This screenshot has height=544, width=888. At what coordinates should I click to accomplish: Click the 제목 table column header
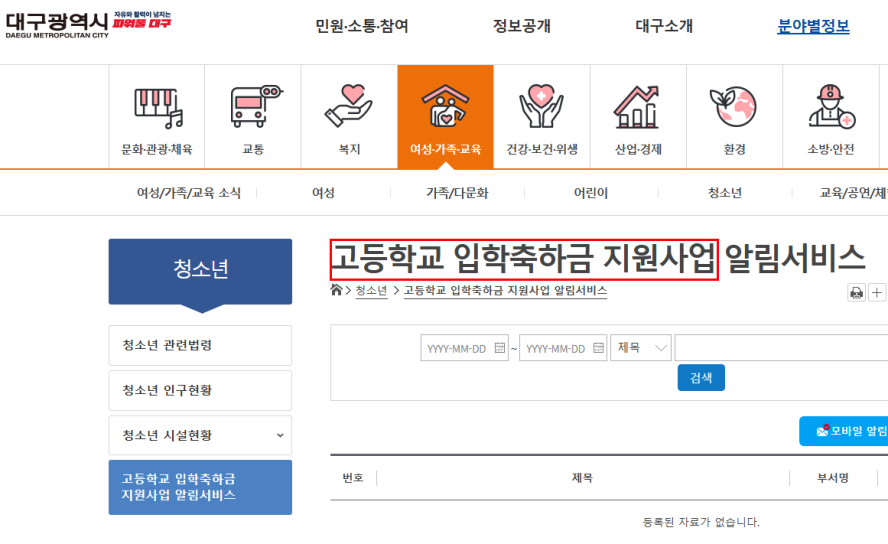coord(582,478)
